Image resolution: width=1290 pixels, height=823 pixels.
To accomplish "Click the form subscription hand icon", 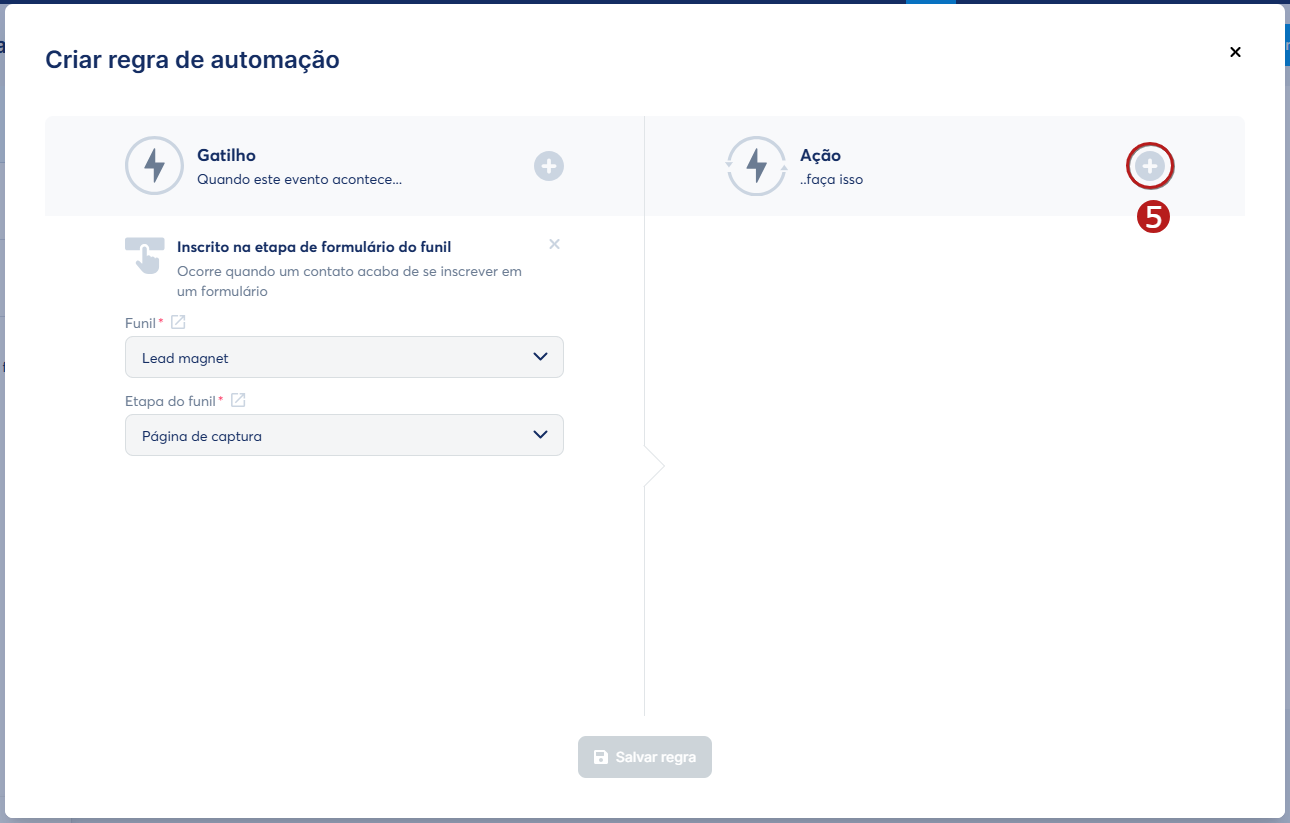I will pyautogui.click(x=145, y=255).
